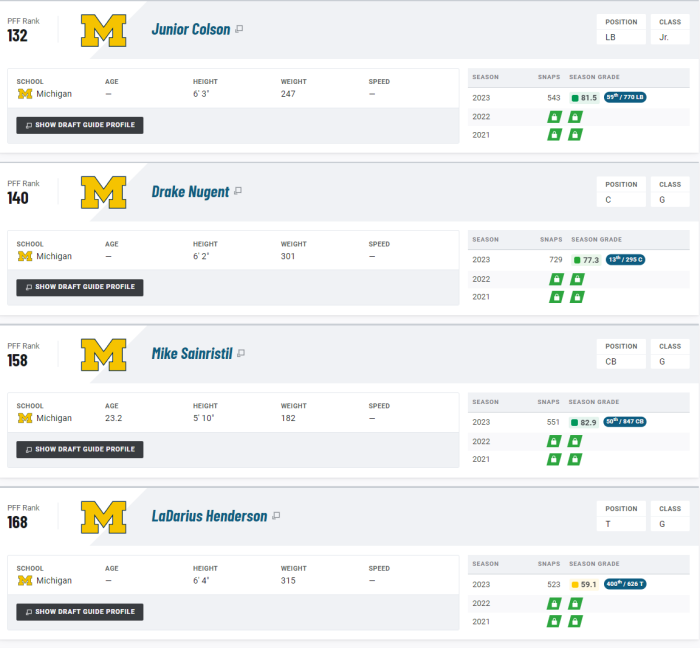The width and height of the screenshot is (700, 648).
Task: Open LaDarius Henderson's draft guide profile
Action: (x=80, y=611)
